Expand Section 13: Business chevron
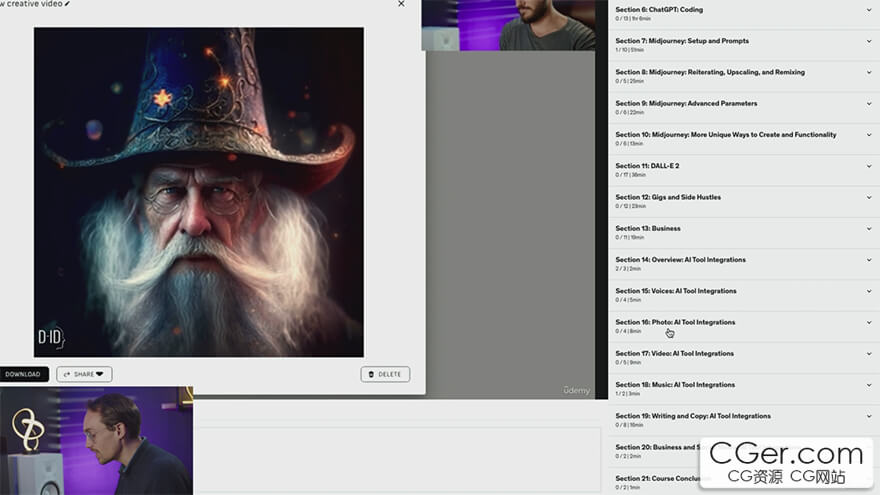This screenshot has height=495, width=880. [869, 229]
